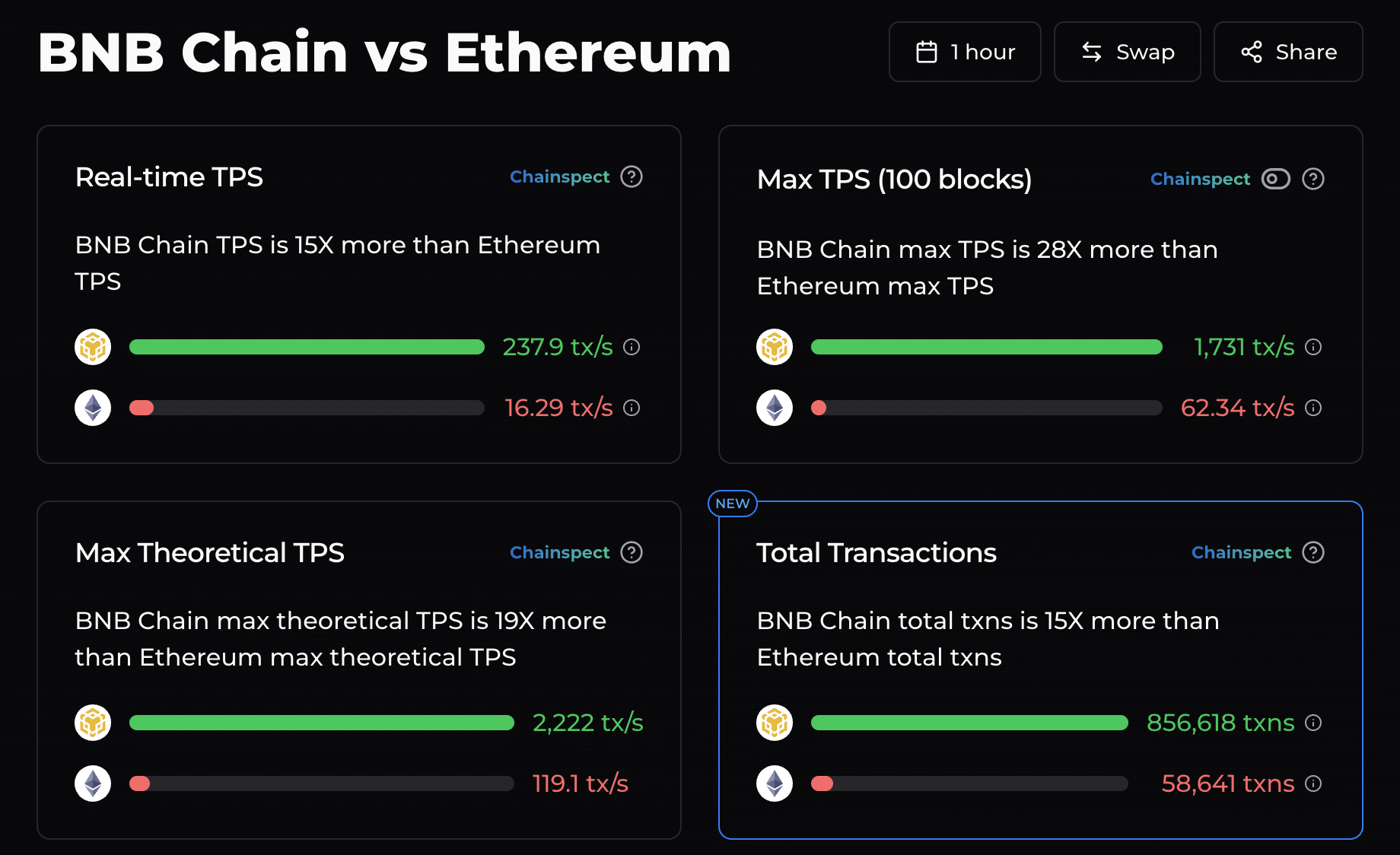The image size is (1400, 855).
Task: Click help icon on Max Theoretical TPS card
Action: [x=632, y=552]
